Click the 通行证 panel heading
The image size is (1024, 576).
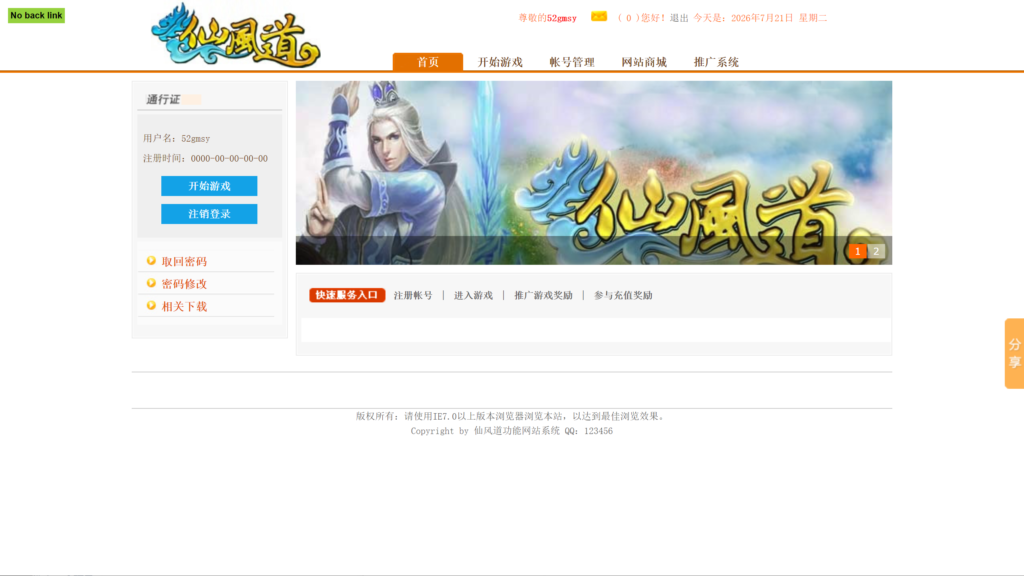point(163,99)
